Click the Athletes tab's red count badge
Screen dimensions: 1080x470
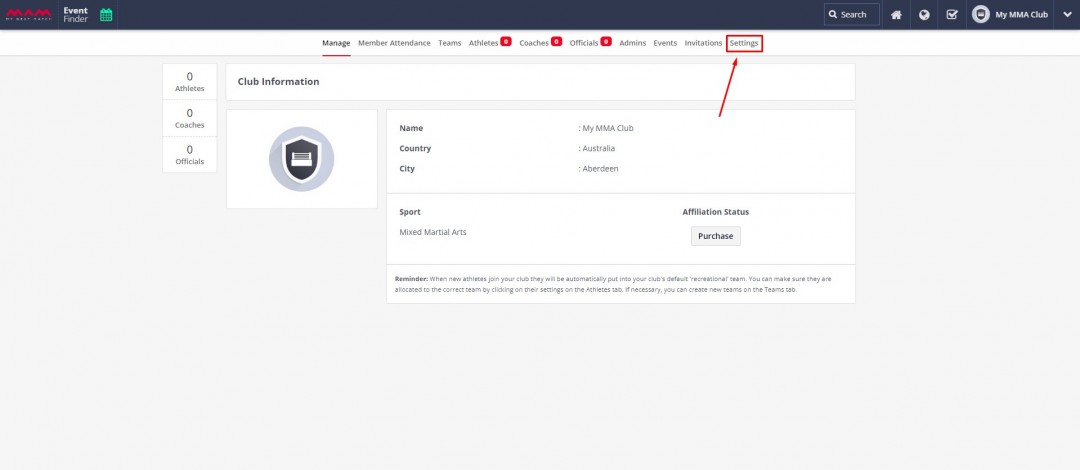[x=506, y=41]
